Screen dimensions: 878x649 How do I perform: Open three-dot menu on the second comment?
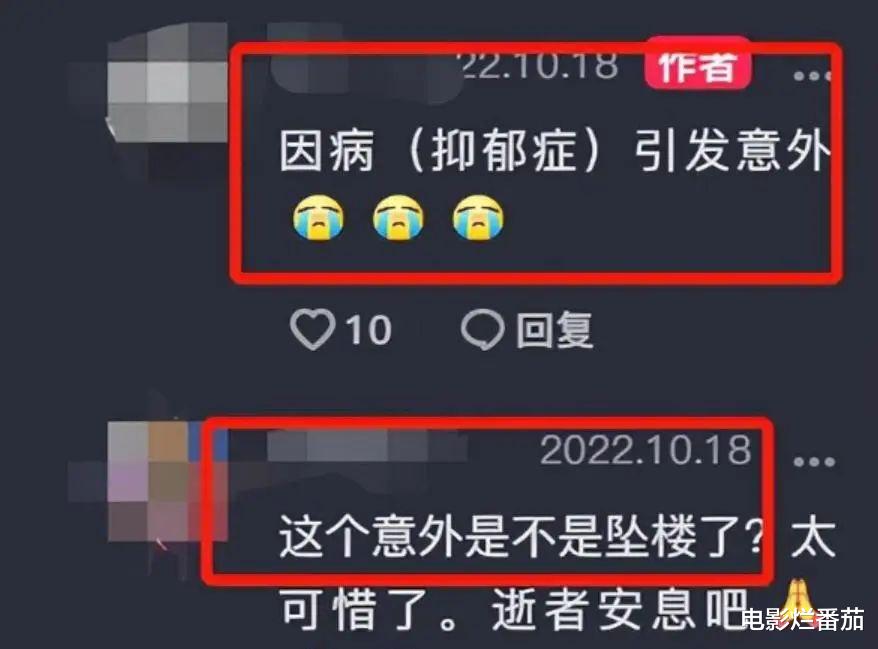(x=814, y=462)
